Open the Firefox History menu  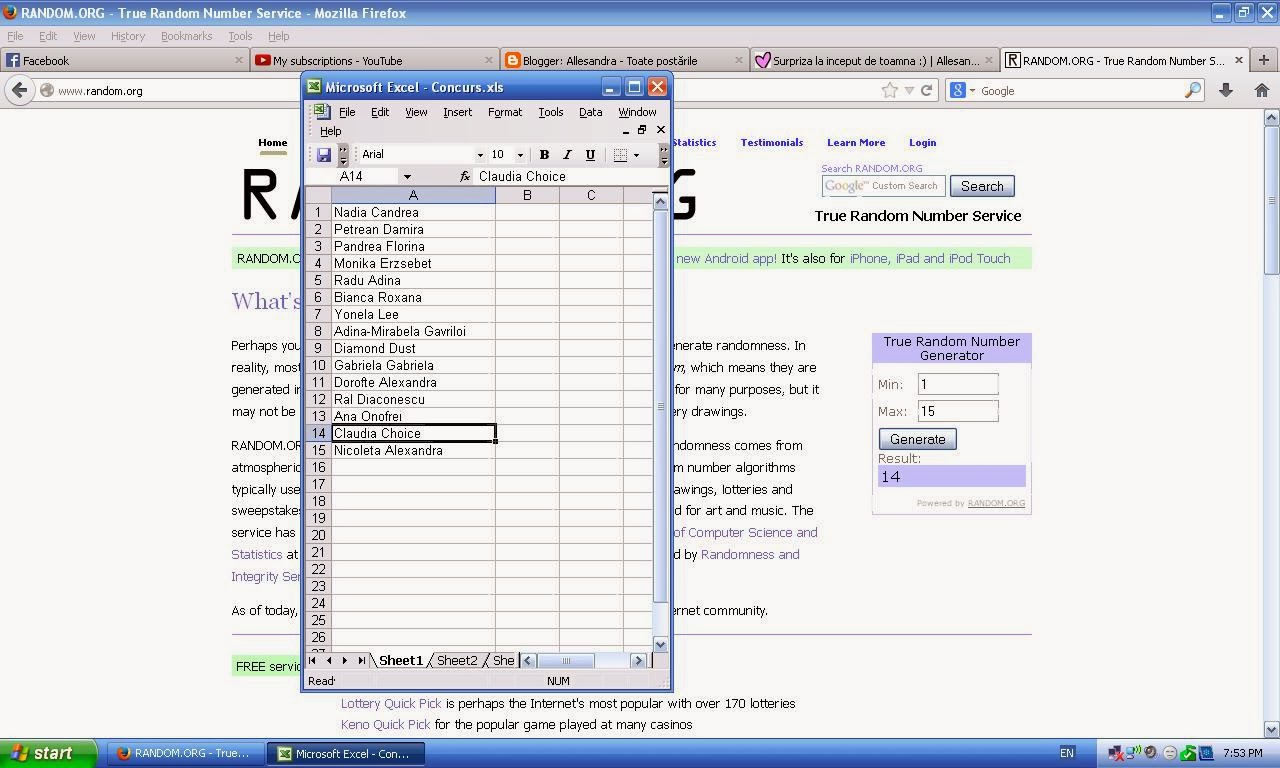click(128, 36)
